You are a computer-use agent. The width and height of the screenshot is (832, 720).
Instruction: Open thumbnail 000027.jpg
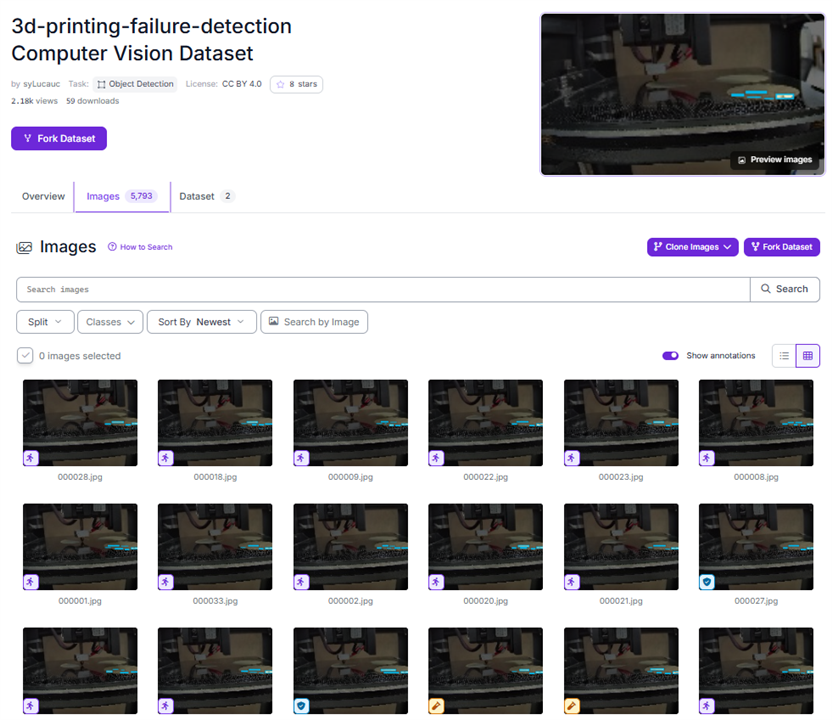coord(756,547)
